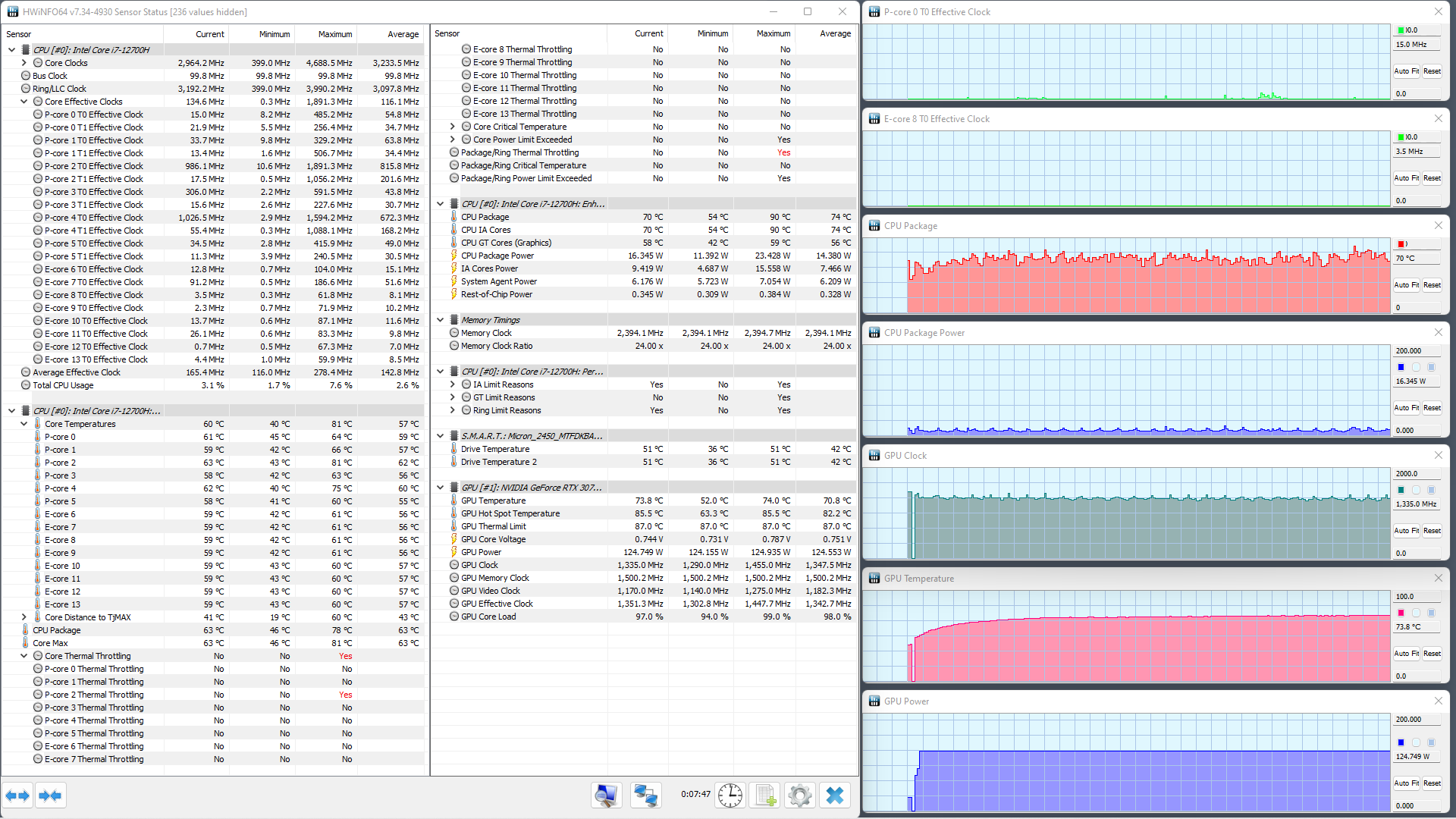This screenshot has width=1456, height=819.
Task: Click the collapse columns arrows icon
Action: pos(50,795)
